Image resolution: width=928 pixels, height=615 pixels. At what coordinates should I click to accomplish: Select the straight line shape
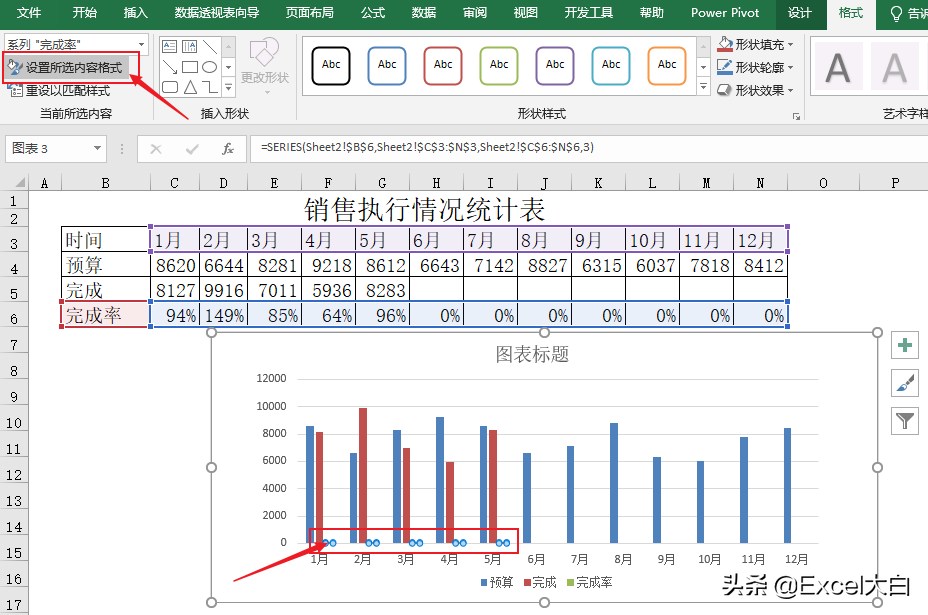point(210,46)
